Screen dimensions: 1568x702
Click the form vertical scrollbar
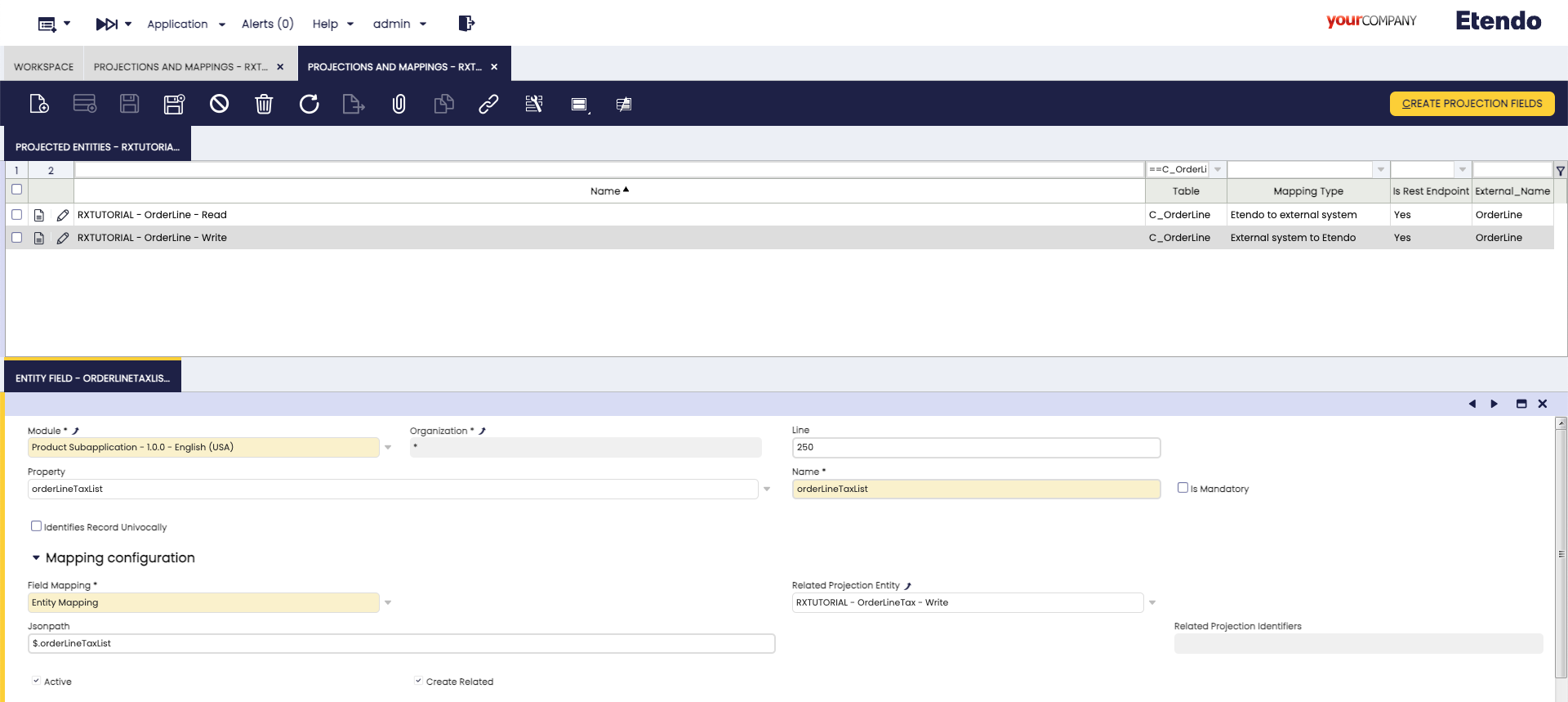[x=1561, y=552]
